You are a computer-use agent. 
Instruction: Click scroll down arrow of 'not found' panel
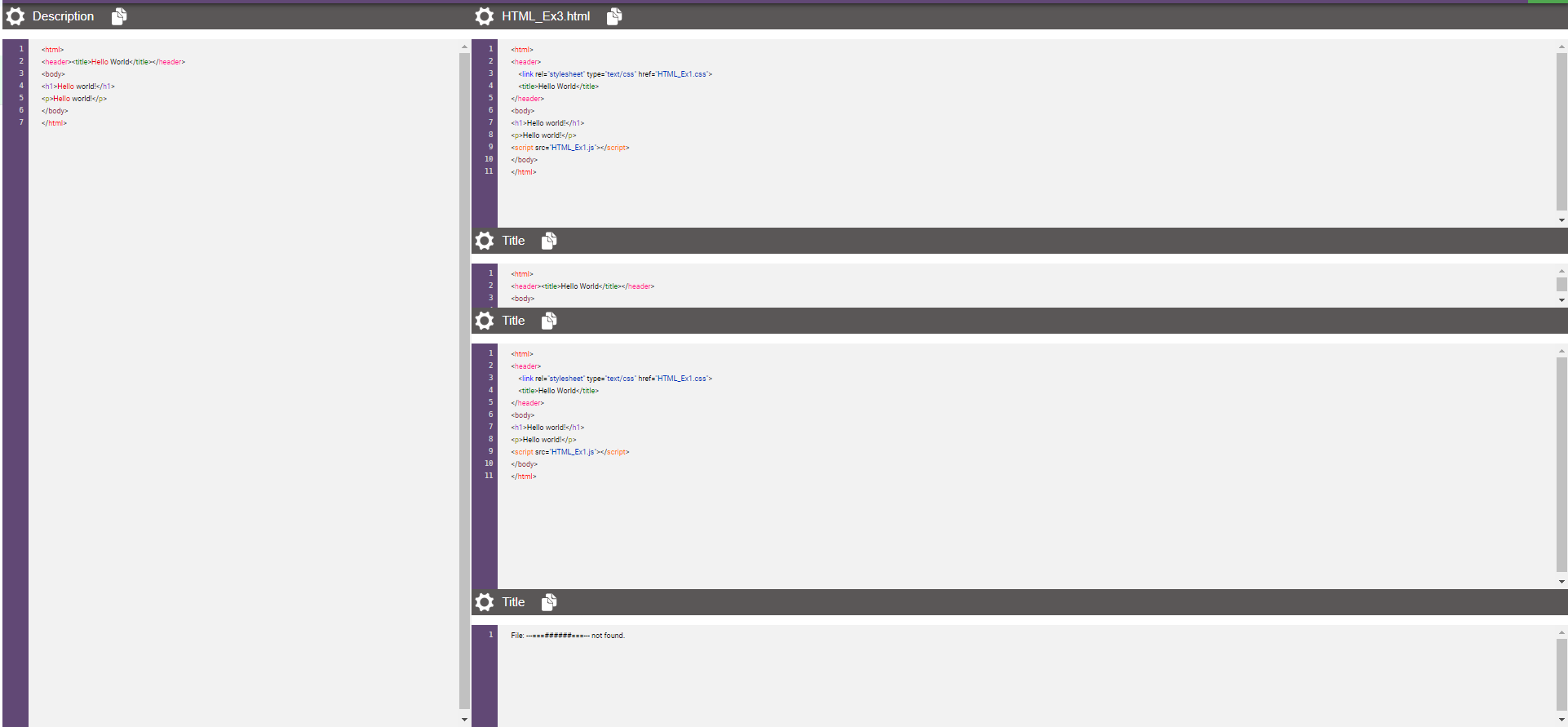(1561, 720)
